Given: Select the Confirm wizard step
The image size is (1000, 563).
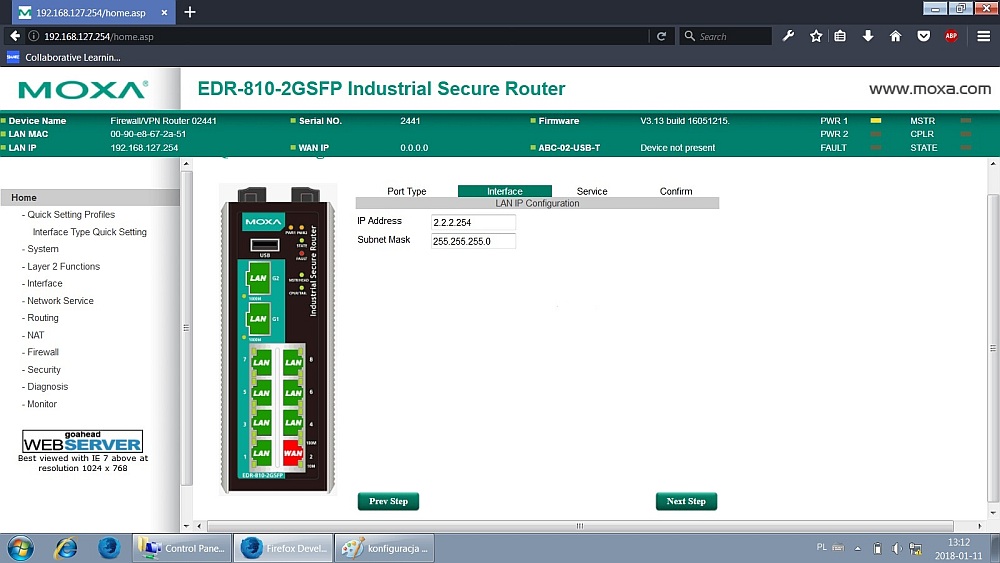Looking at the screenshot, I should (675, 191).
